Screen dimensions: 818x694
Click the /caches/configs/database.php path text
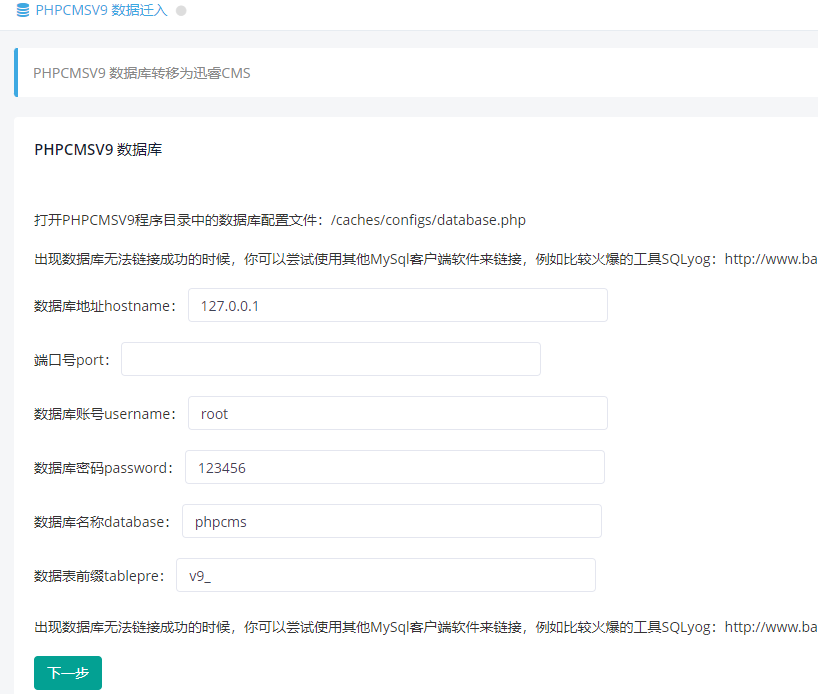428,220
